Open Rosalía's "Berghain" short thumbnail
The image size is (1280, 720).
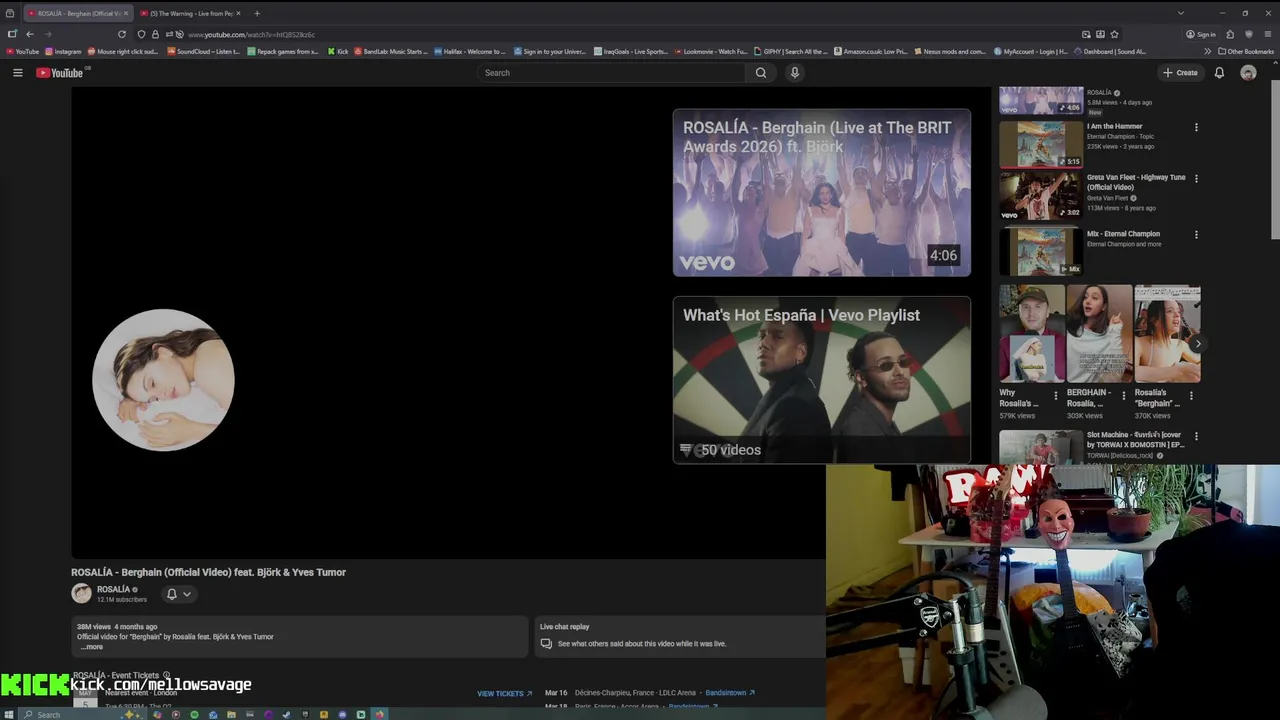point(1167,334)
